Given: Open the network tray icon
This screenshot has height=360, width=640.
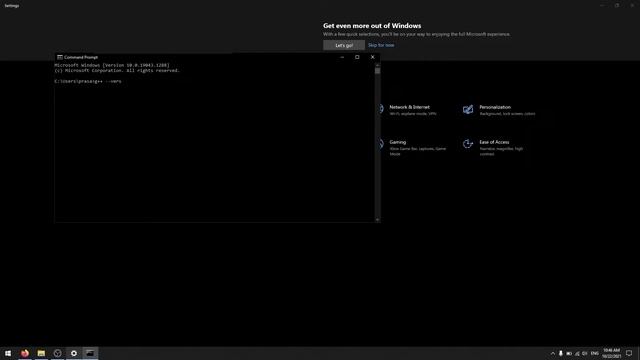Looking at the screenshot, I should click(x=577, y=353).
